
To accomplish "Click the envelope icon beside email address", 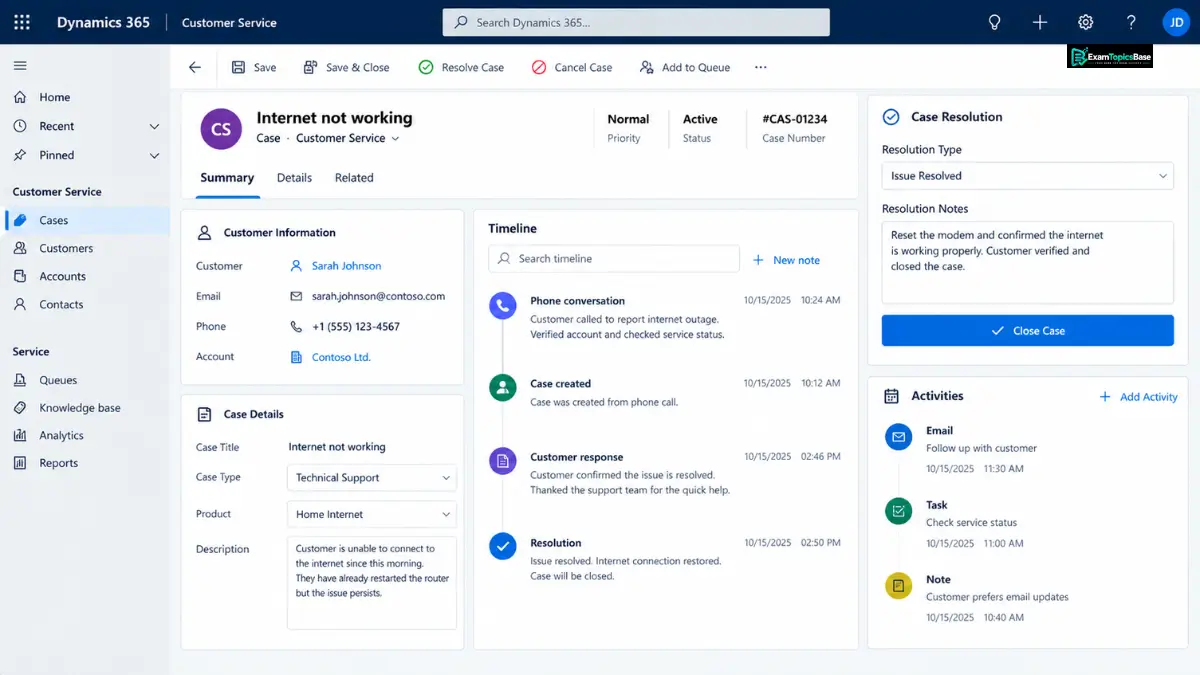I will click(x=296, y=296).
